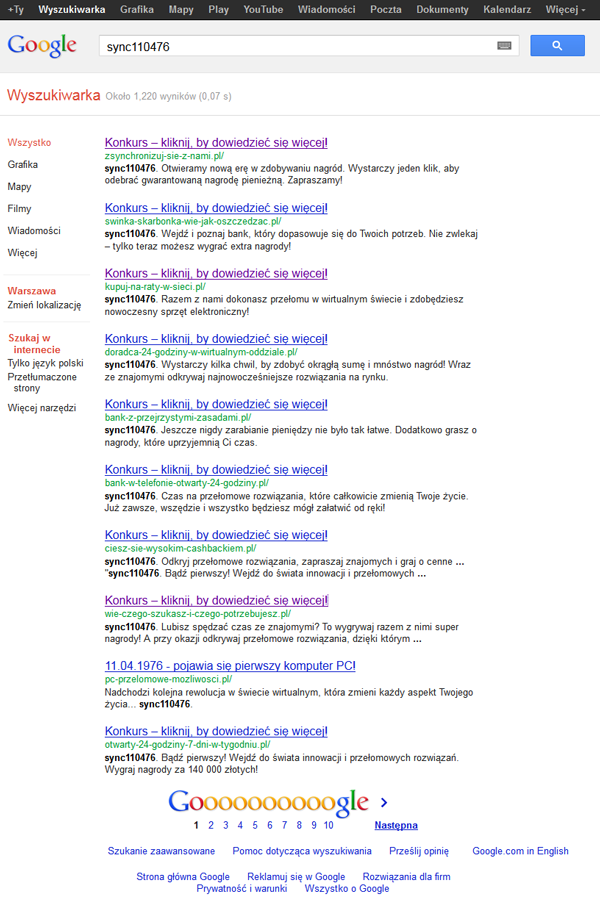Open the 11.04.1976 pierwszy komputer PC result
Image resolution: width=600 pixels, height=901 pixels.
(x=229, y=665)
